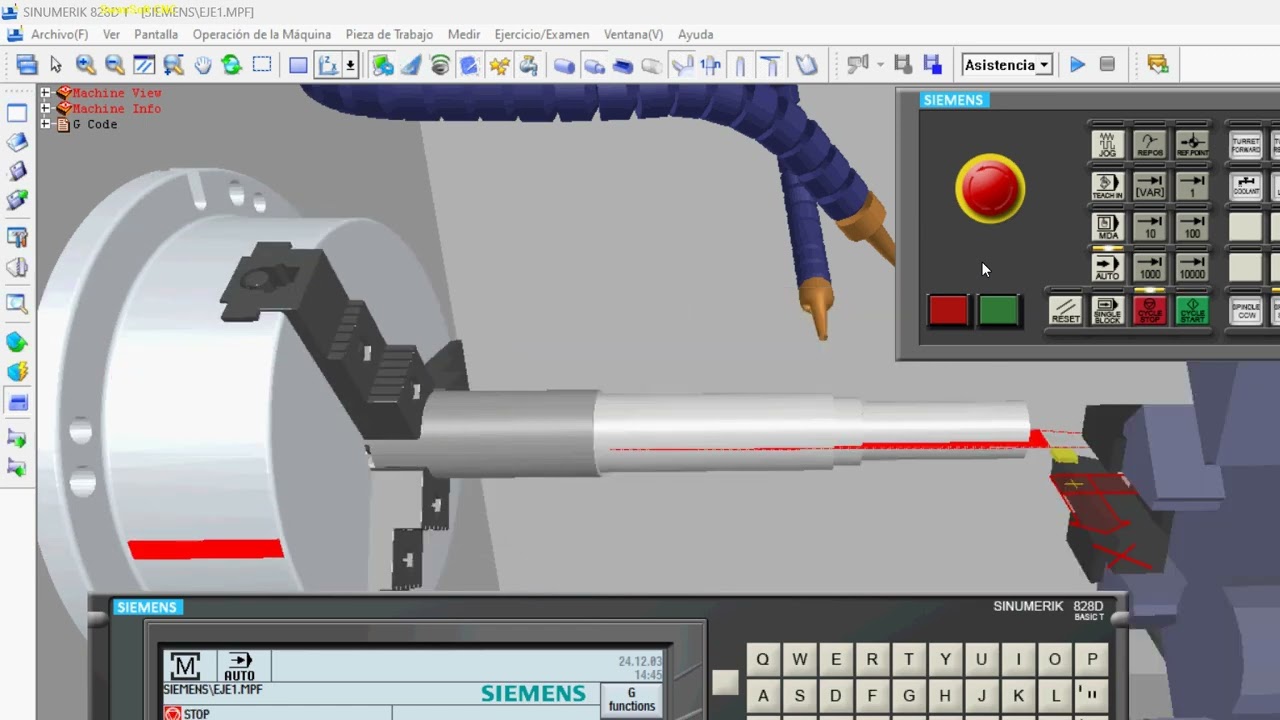Select the Machine Info tree label
1280x720 pixels.
point(116,109)
